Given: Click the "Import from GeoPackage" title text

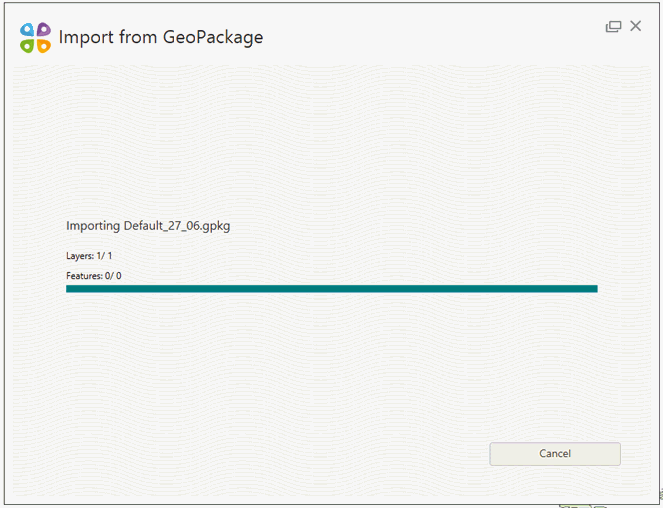Looking at the screenshot, I should click(161, 38).
